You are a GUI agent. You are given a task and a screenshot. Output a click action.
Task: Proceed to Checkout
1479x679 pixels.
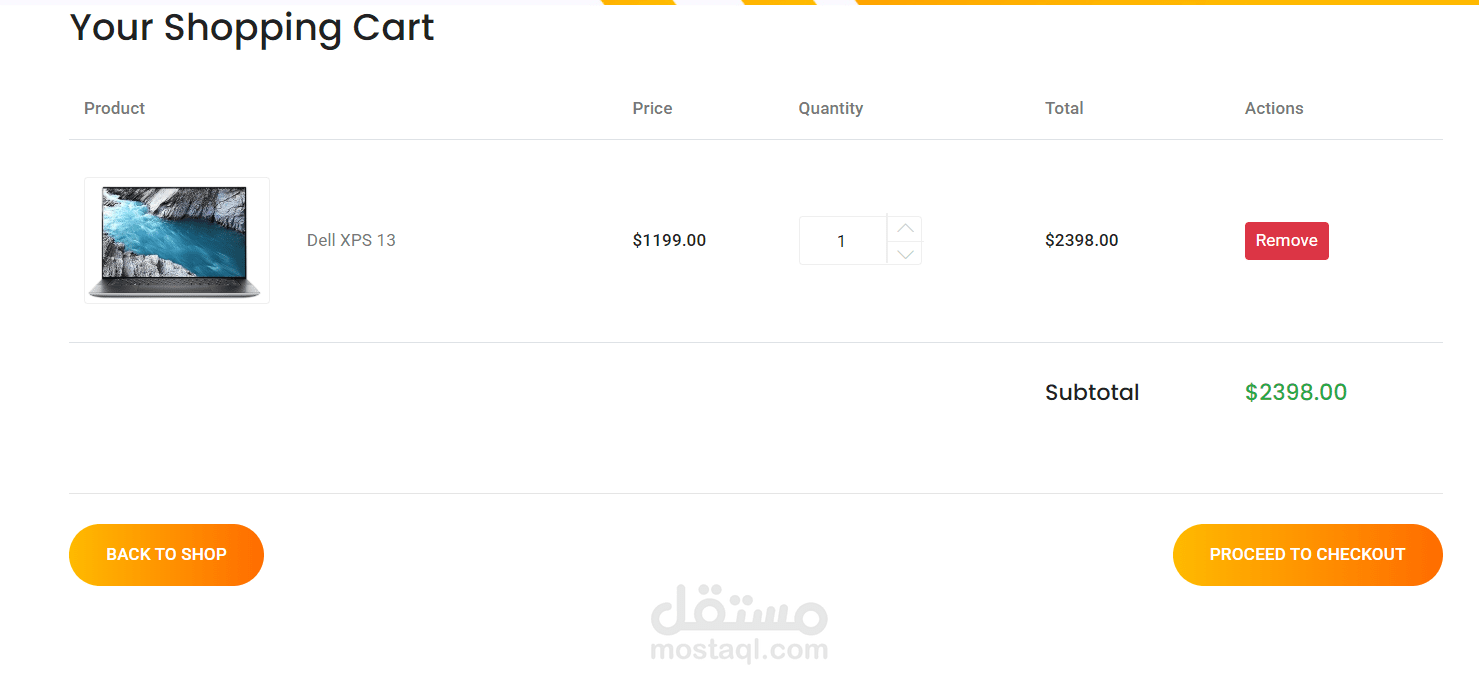[1307, 555]
